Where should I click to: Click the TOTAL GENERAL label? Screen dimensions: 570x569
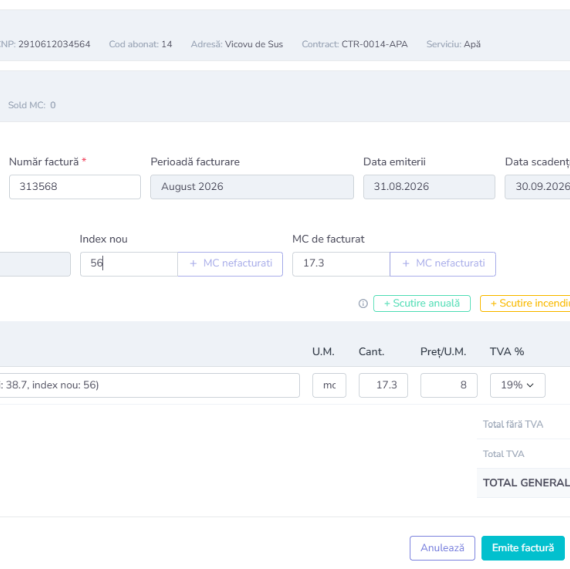click(x=526, y=483)
